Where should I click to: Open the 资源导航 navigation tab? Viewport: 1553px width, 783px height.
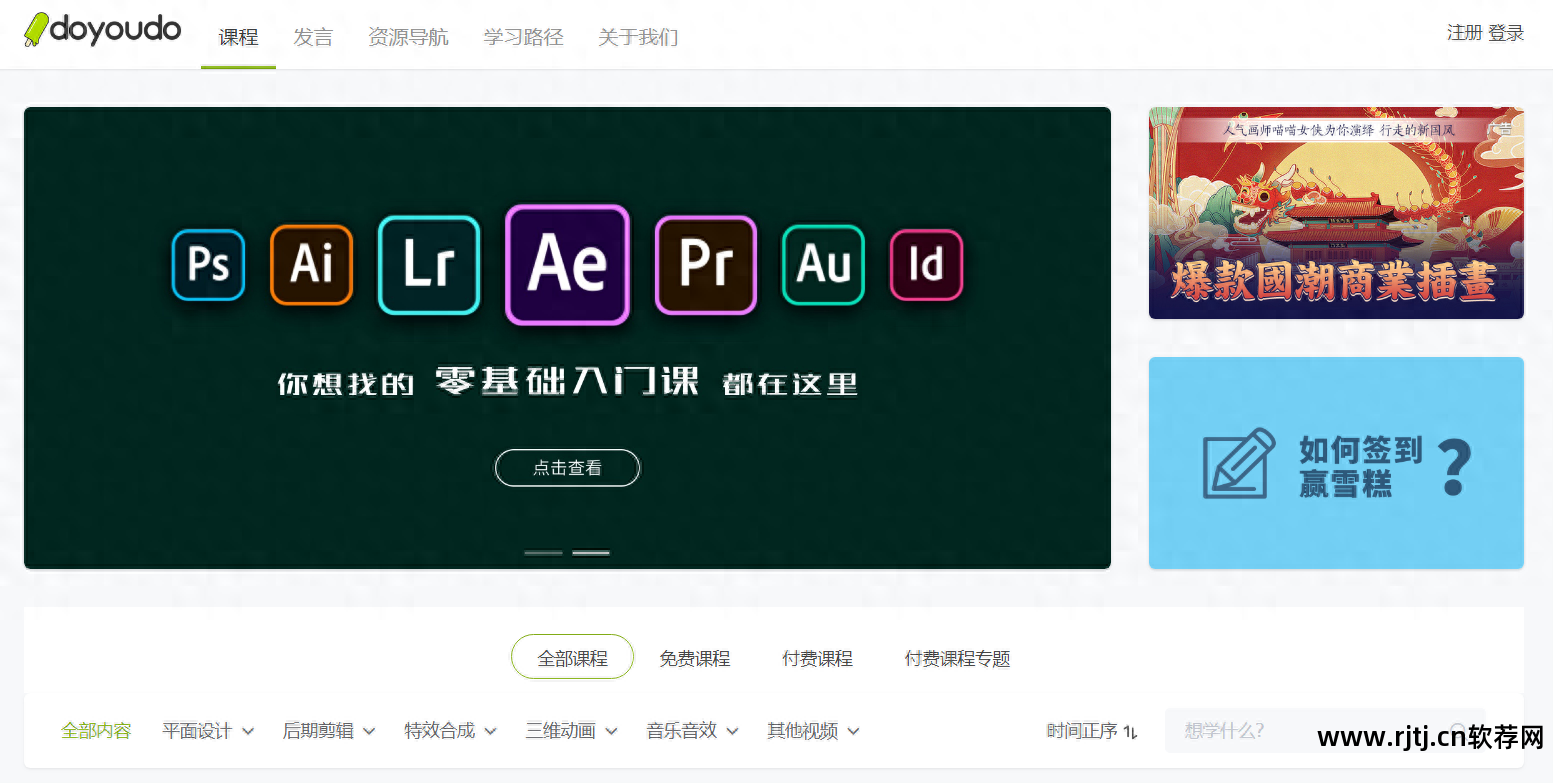pos(408,37)
